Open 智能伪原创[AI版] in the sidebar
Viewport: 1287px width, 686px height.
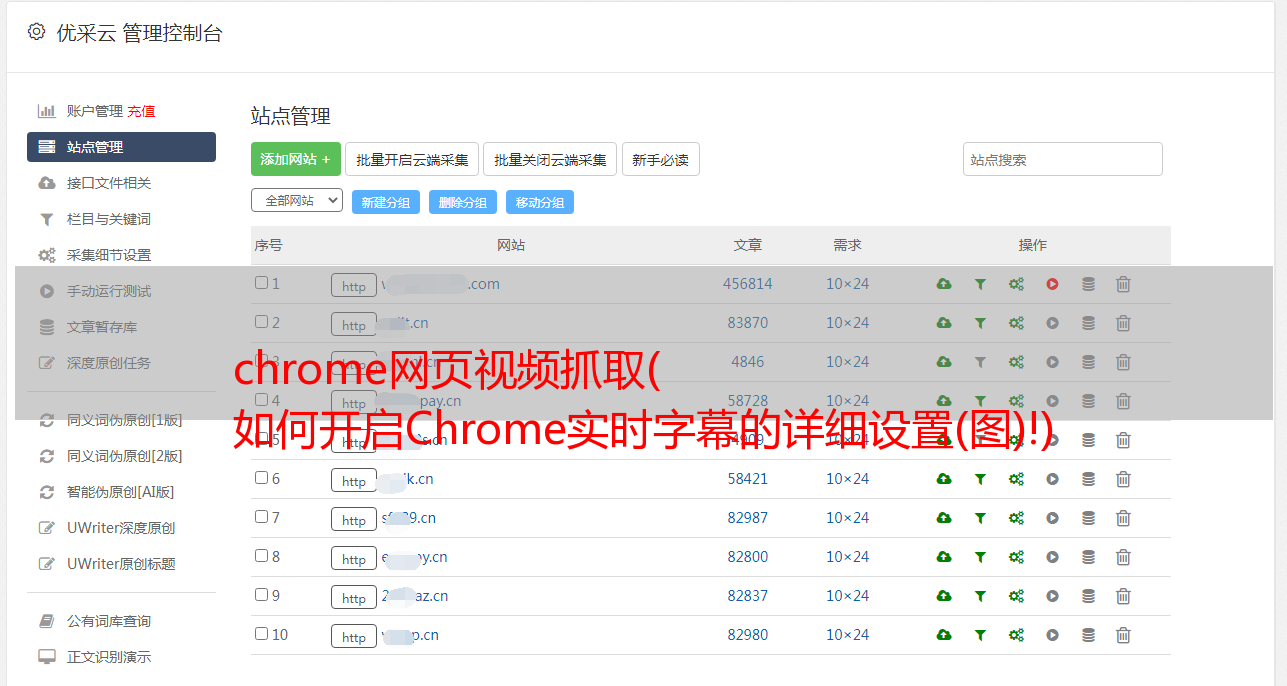120,492
